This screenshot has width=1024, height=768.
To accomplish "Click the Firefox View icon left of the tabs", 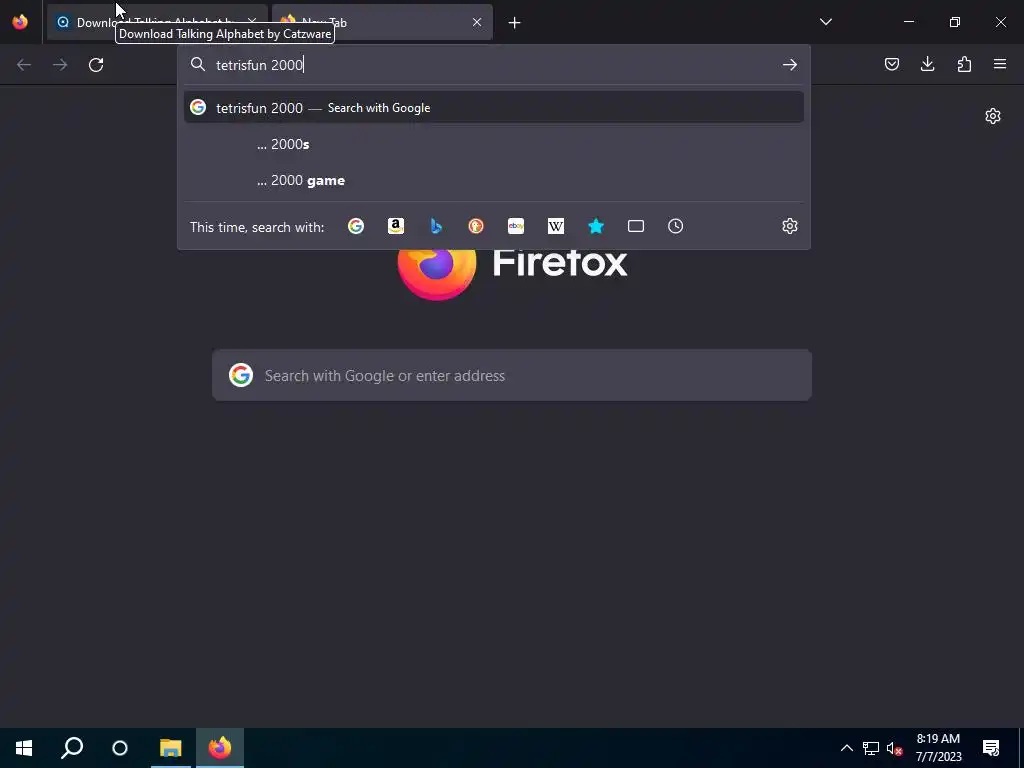I will [20, 22].
